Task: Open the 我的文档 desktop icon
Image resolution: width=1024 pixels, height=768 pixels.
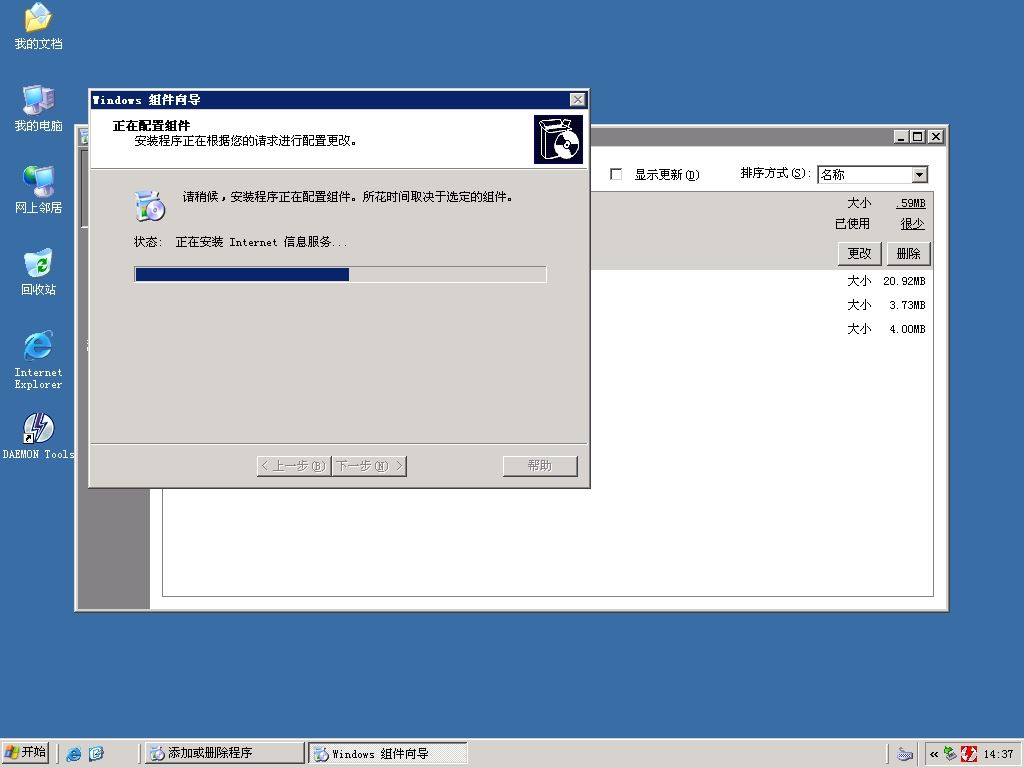Action: [x=38, y=26]
